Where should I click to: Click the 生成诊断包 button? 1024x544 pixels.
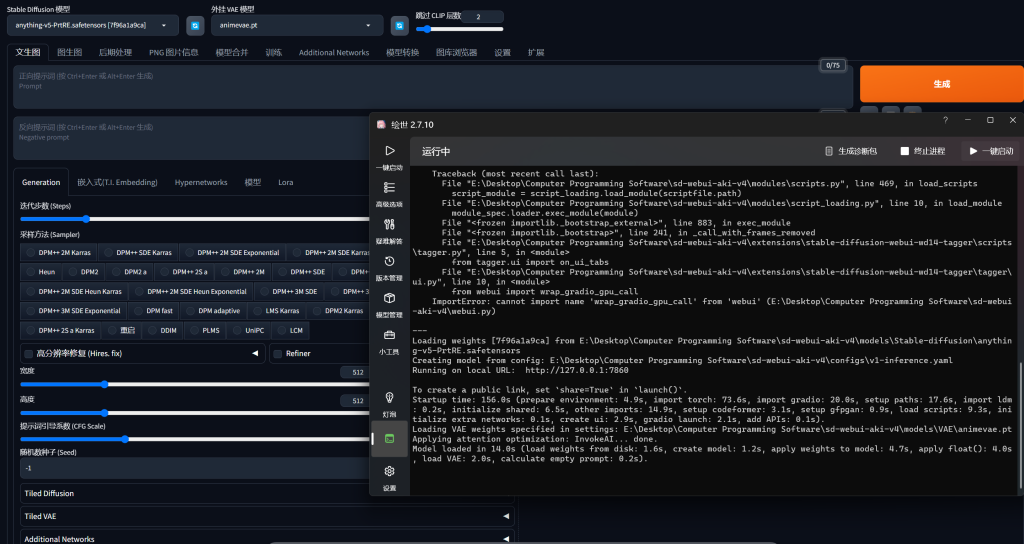pos(851,151)
